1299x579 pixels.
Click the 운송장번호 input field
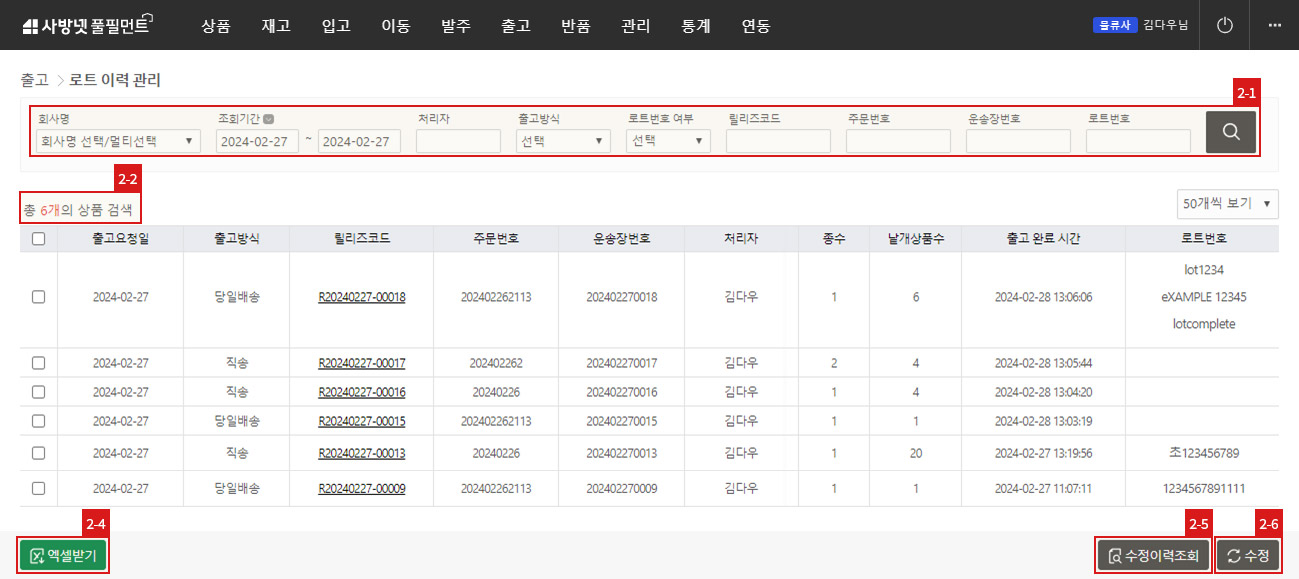1018,141
